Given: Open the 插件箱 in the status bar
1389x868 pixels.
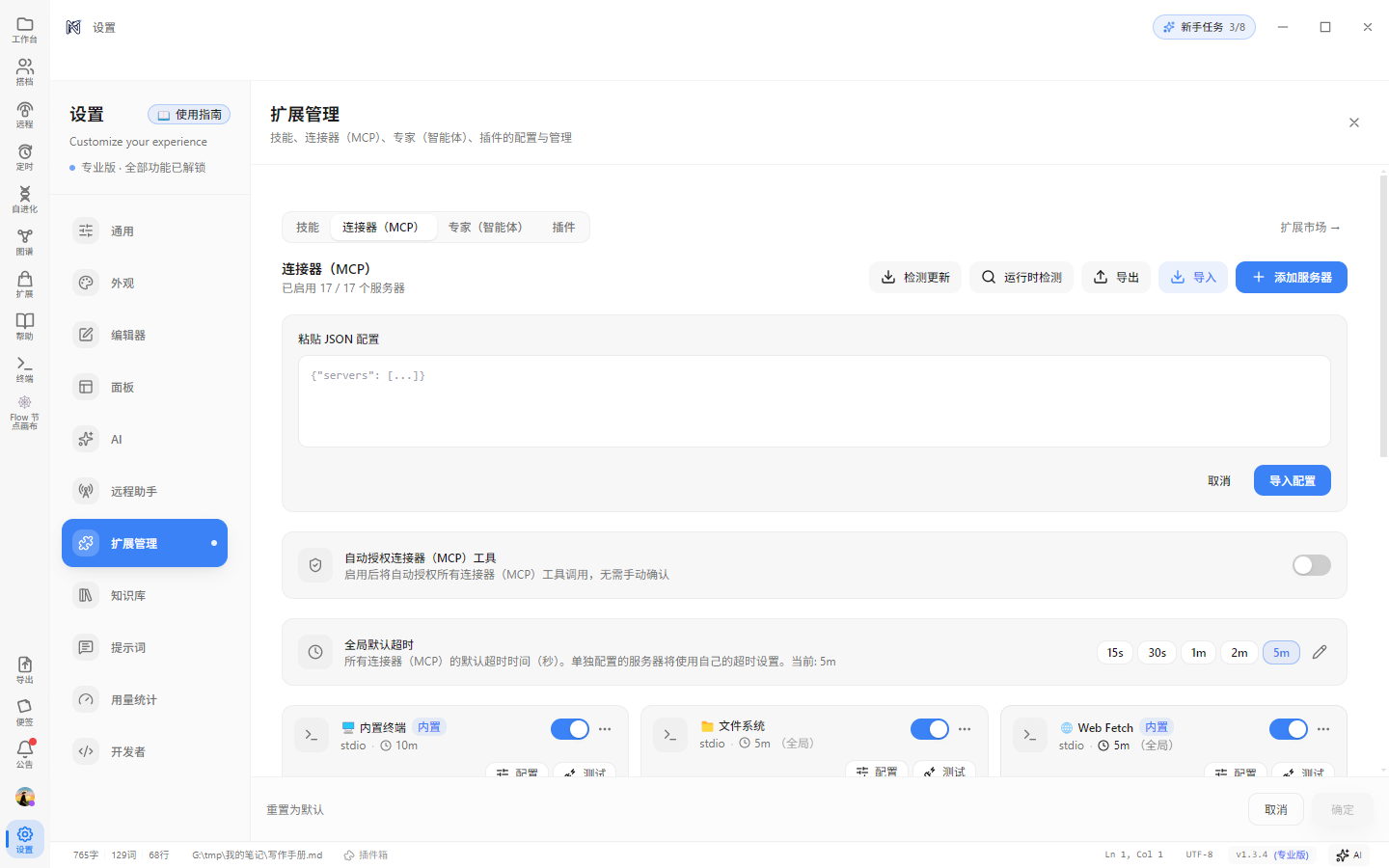Looking at the screenshot, I should coord(366,855).
